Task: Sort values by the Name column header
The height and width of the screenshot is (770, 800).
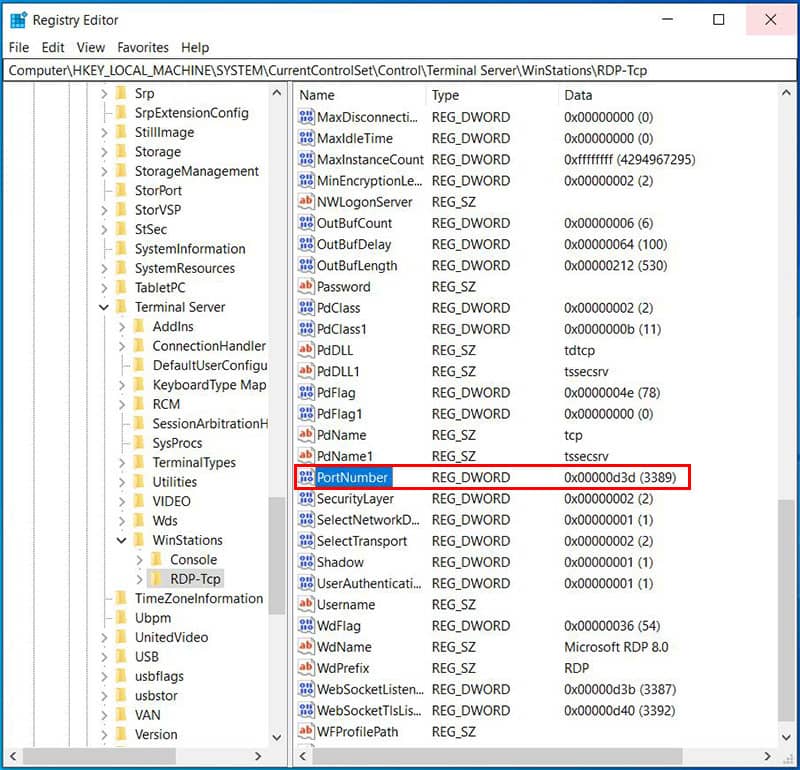Action: coord(360,95)
